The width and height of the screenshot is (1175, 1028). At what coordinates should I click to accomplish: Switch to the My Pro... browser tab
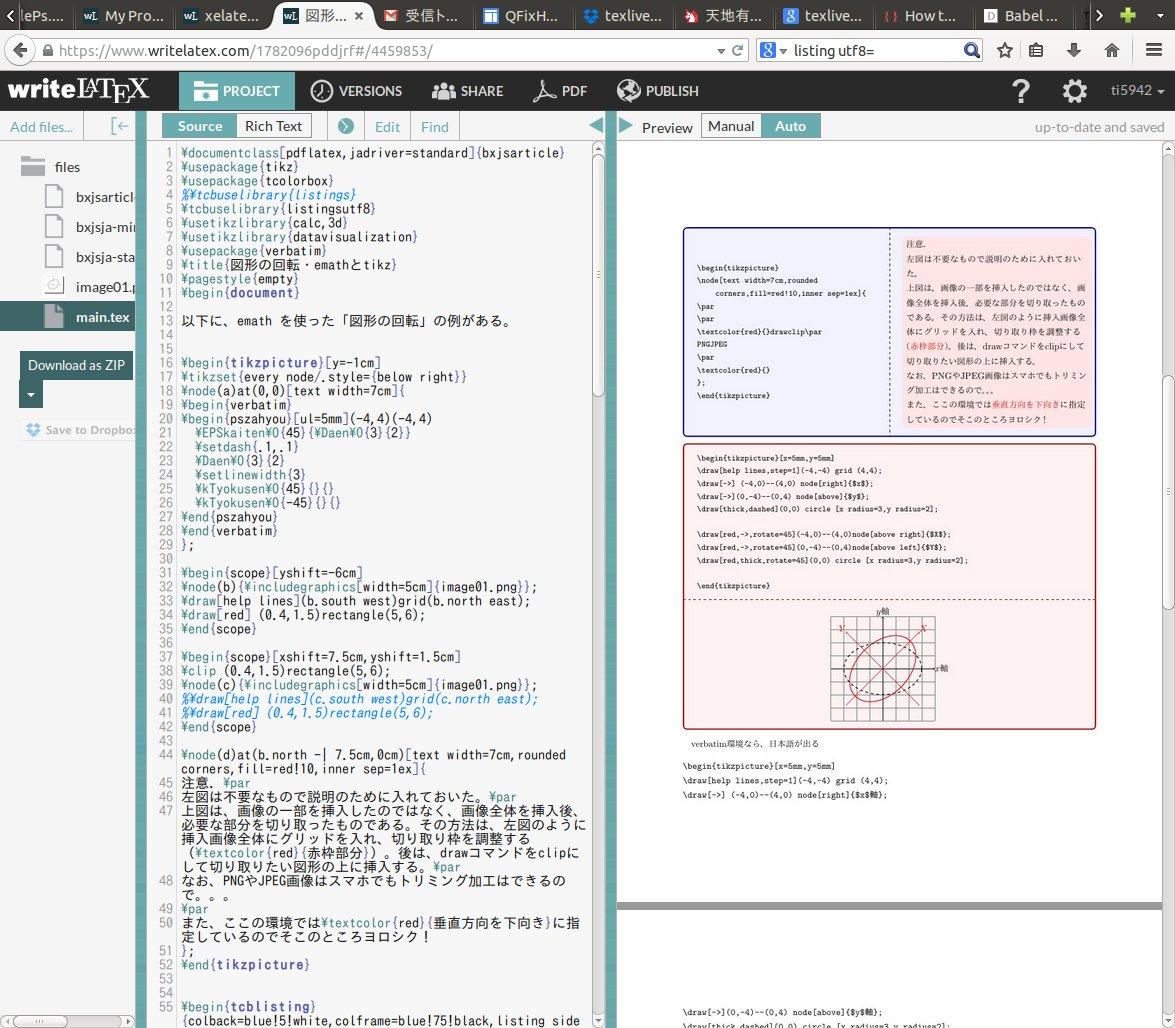124,16
